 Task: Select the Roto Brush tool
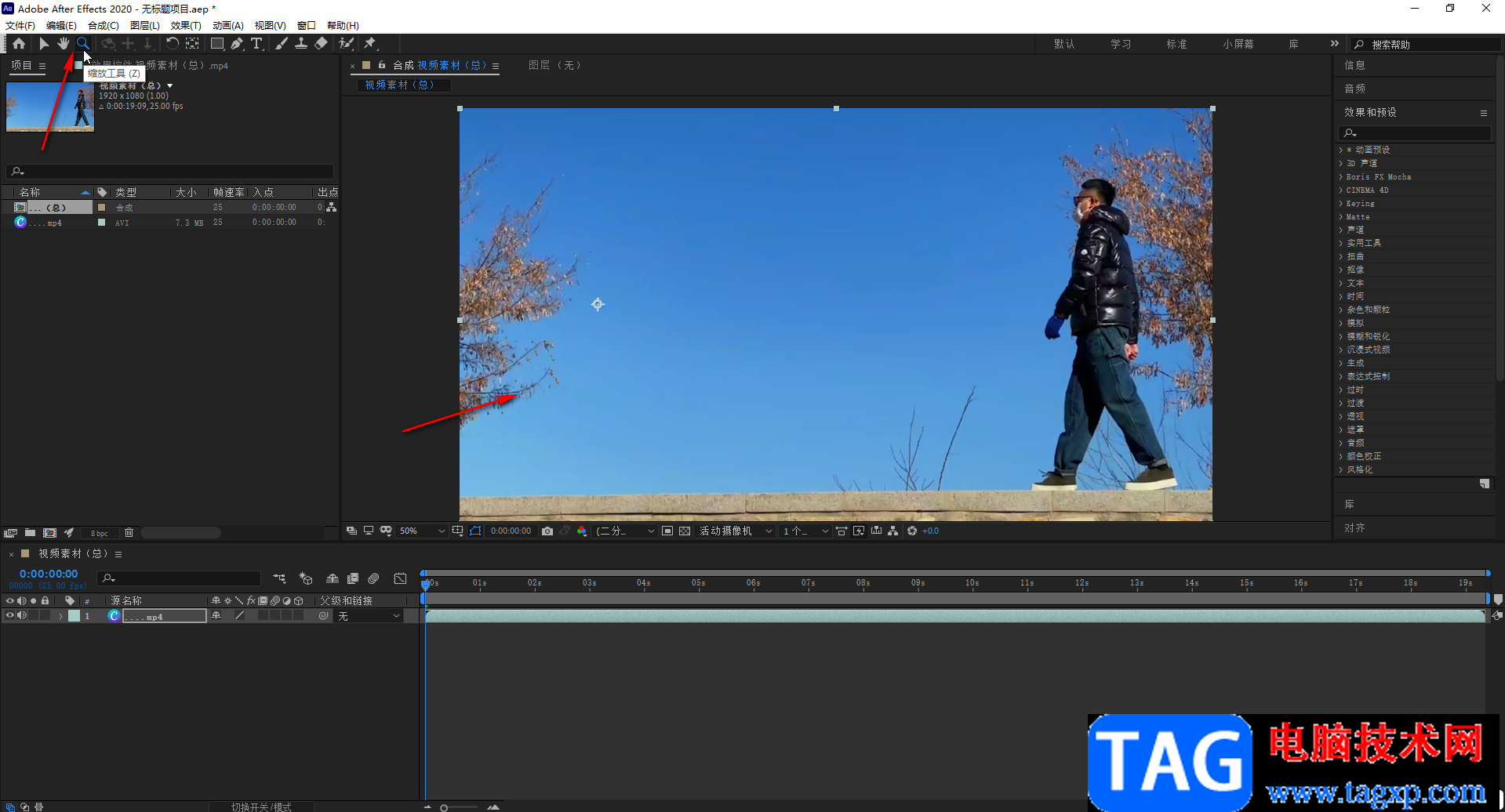[346, 44]
